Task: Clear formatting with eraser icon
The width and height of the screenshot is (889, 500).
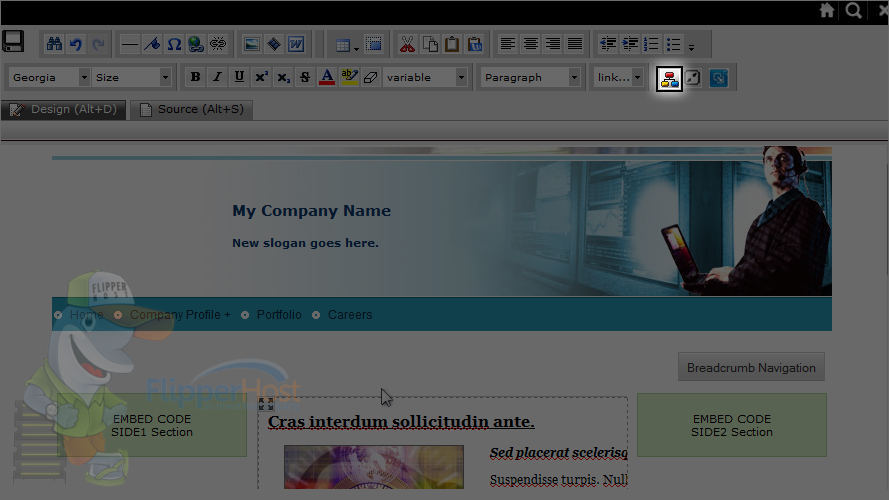Action: (x=371, y=77)
